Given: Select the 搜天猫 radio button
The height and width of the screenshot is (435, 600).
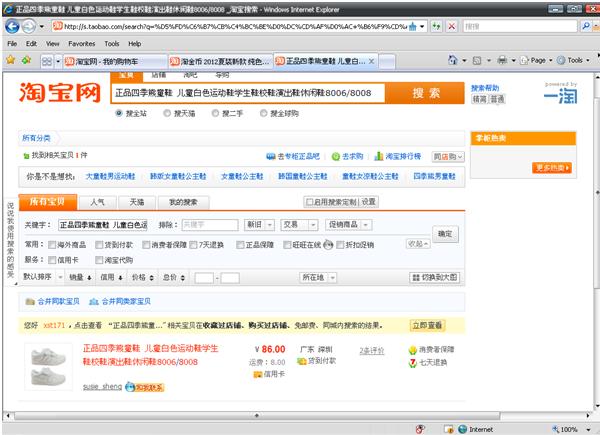Looking at the screenshot, I should tap(167, 113).
